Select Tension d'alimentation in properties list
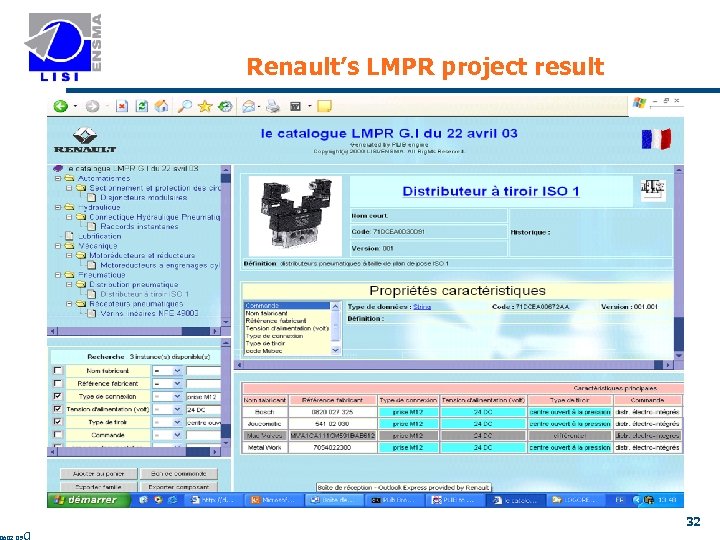The height and width of the screenshot is (540, 720). pos(287,328)
